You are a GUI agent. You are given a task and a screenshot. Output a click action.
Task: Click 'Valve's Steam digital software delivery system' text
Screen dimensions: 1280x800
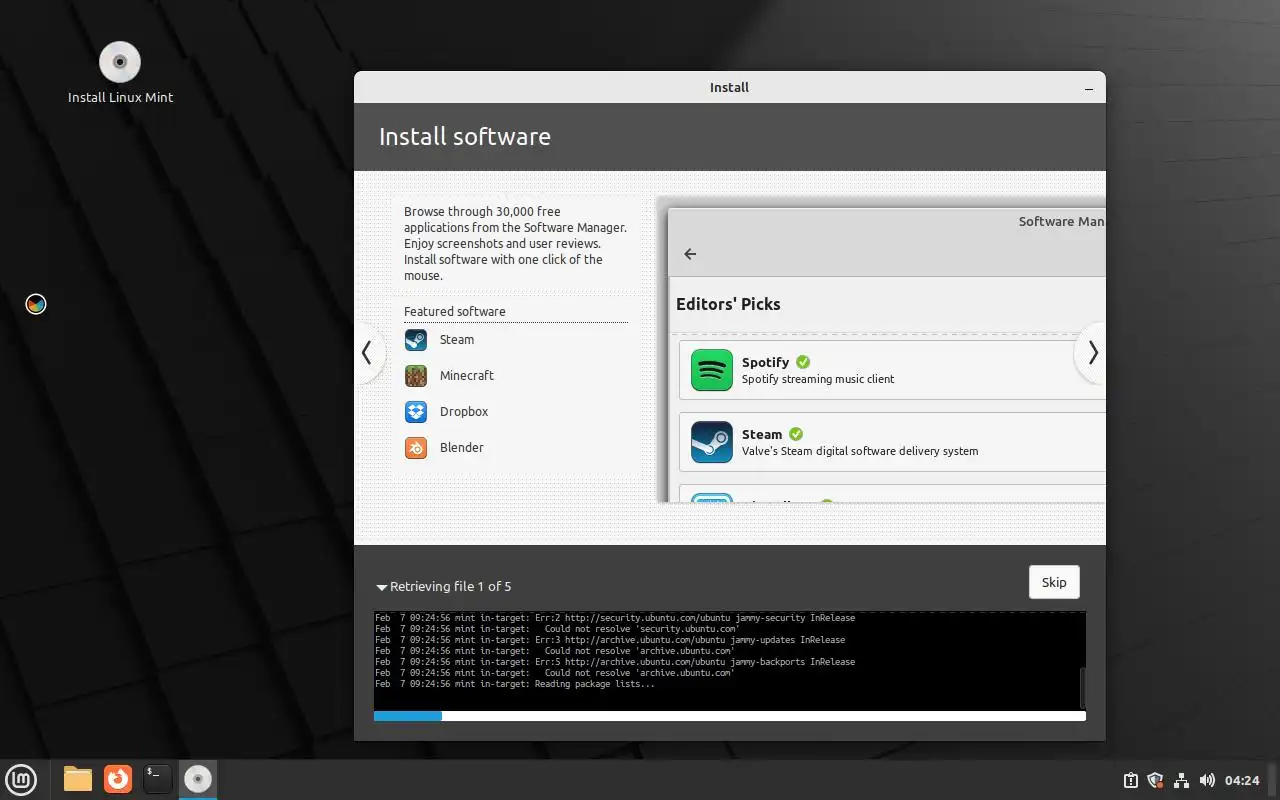tap(860, 451)
